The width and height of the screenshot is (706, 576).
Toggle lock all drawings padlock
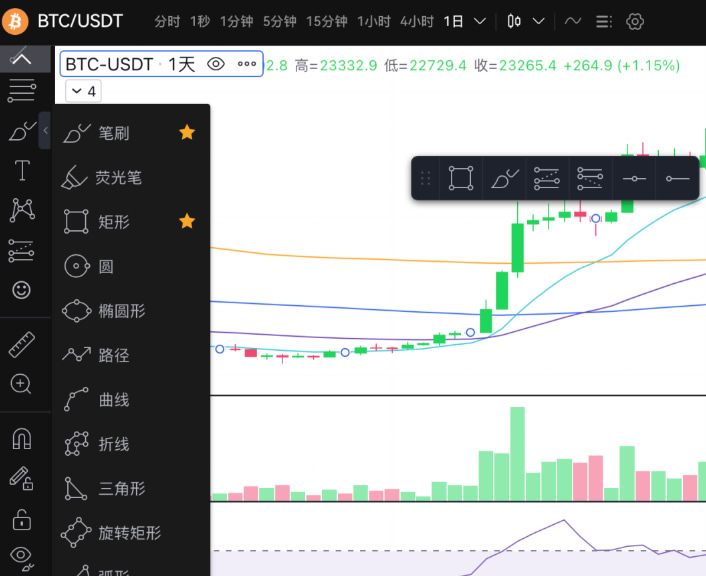(22, 519)
